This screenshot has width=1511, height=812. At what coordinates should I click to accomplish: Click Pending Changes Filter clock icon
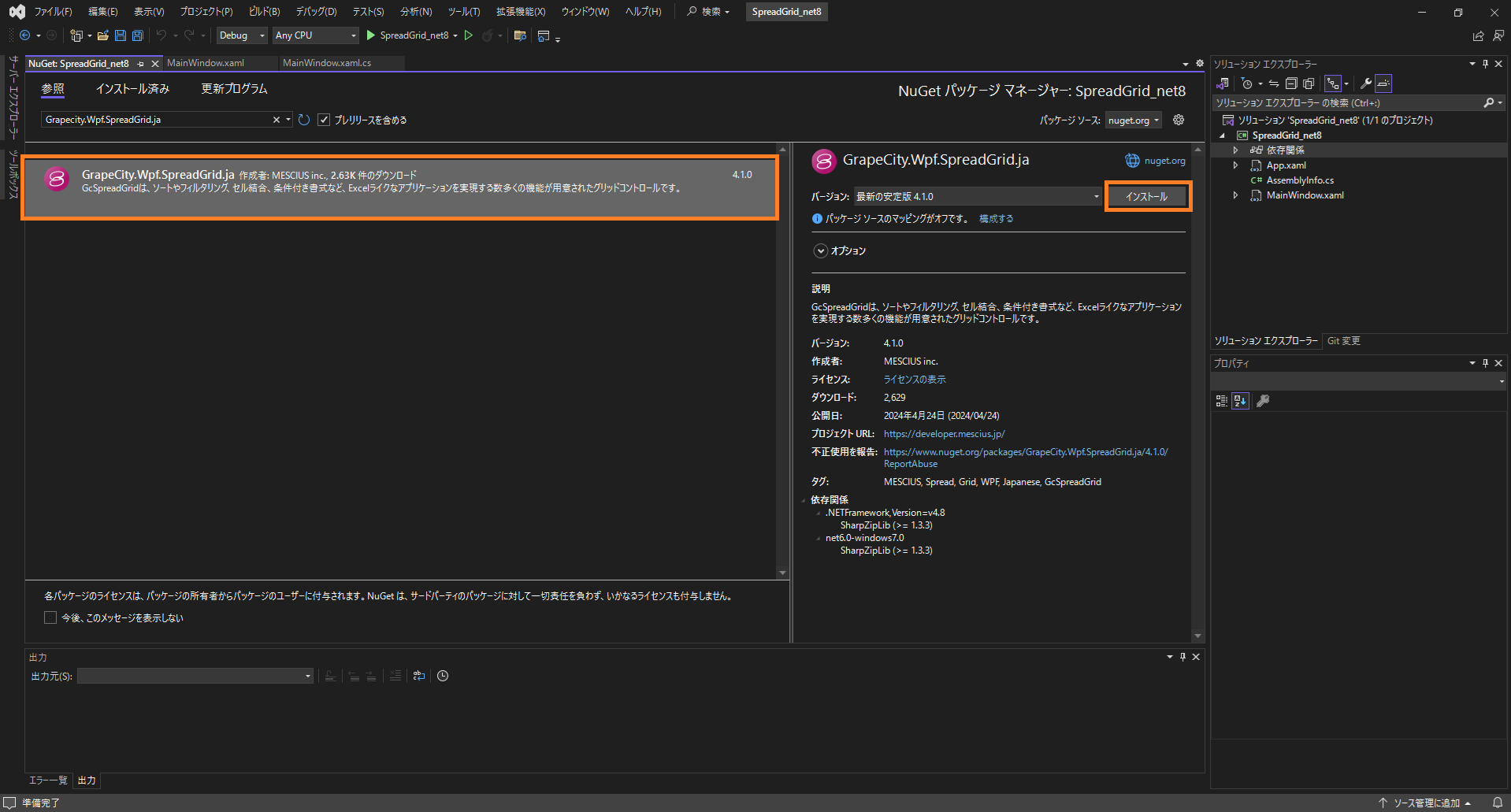(x=1247, y=83)
